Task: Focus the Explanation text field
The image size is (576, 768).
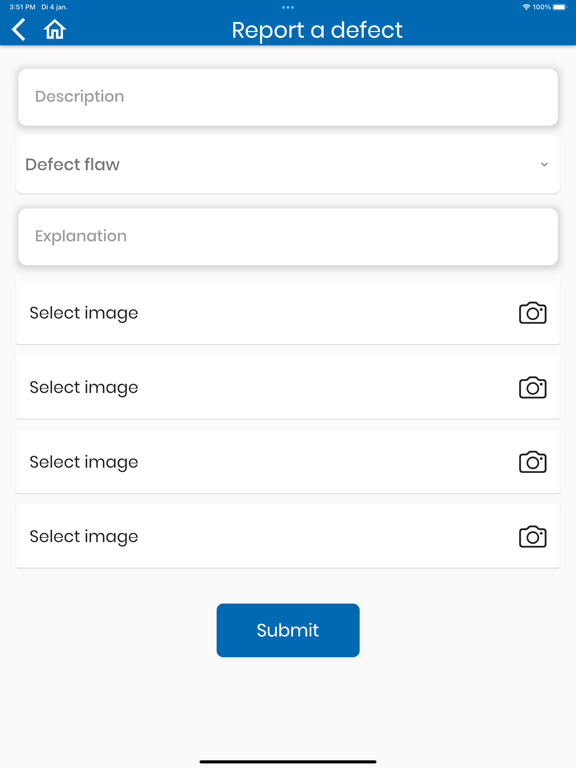Action: click(288, 237)
